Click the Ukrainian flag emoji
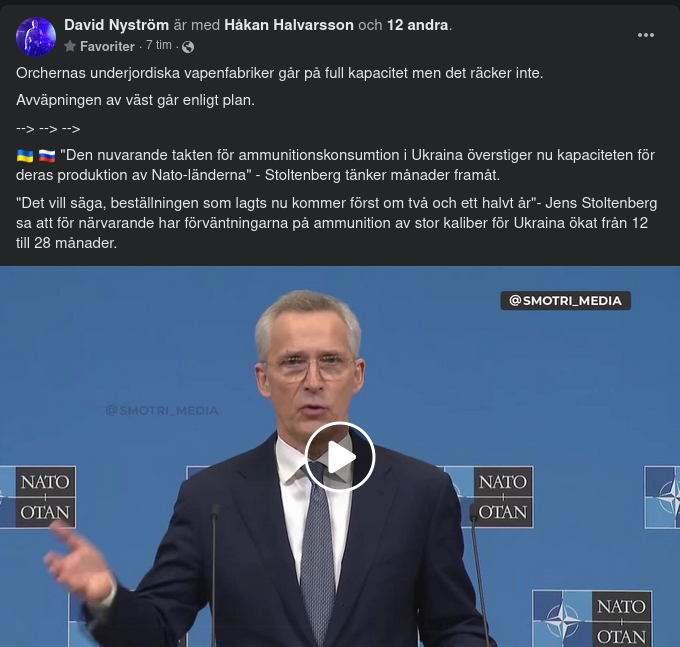 [x=25, y=156]
